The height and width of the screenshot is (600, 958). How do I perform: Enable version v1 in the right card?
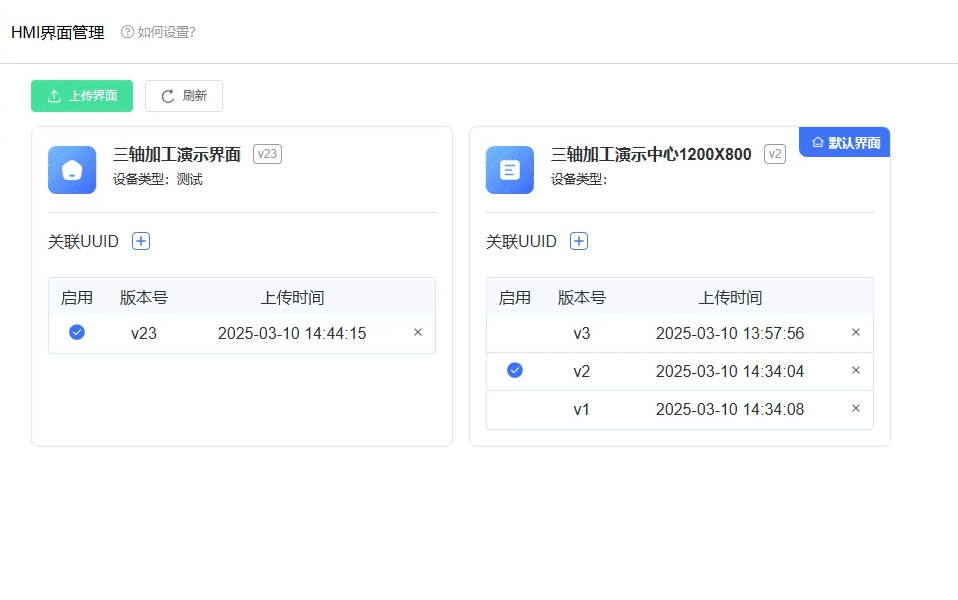(515, 409)
